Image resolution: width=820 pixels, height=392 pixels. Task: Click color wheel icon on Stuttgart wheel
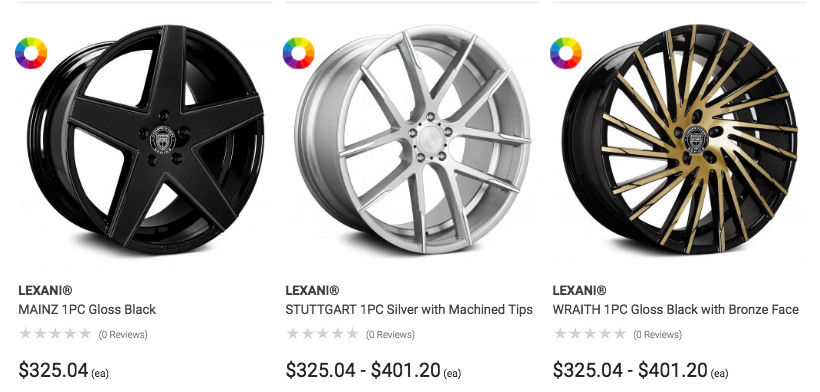click(299, 53)
